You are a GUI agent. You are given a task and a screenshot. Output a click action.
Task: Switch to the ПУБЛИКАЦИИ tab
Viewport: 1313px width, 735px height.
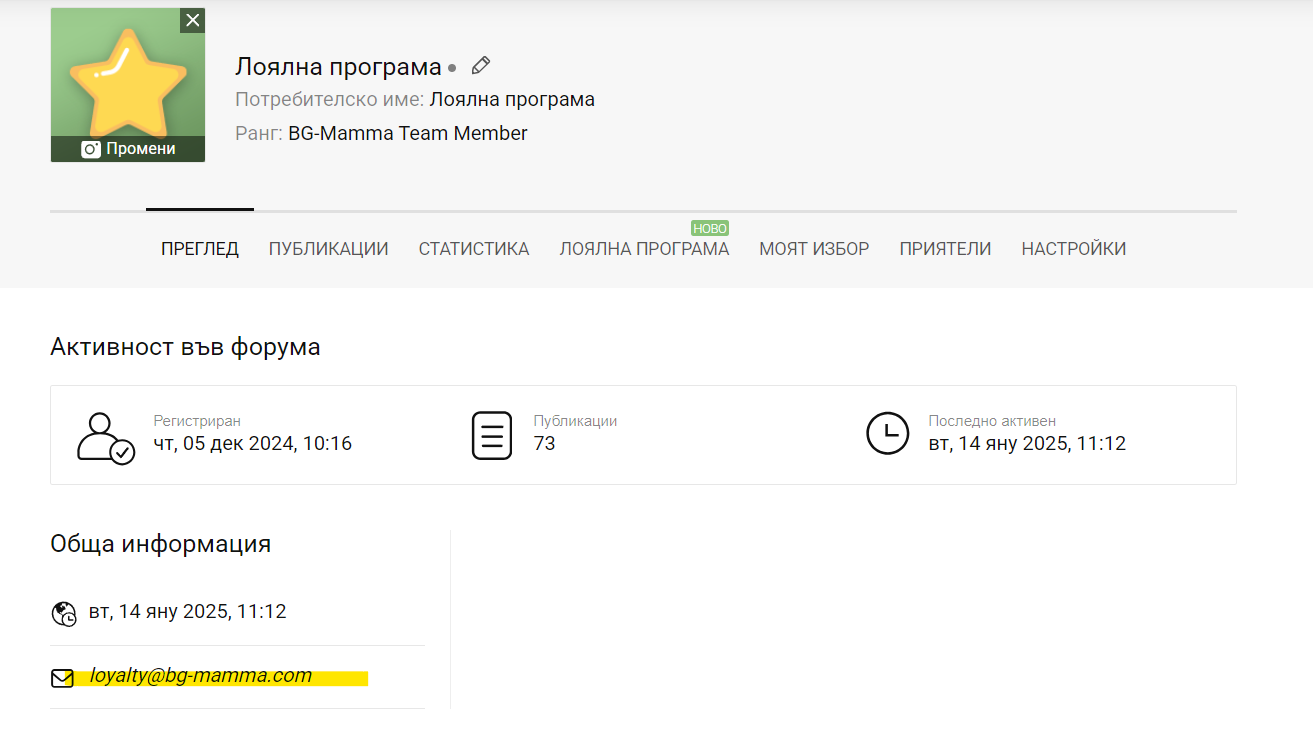328,249
